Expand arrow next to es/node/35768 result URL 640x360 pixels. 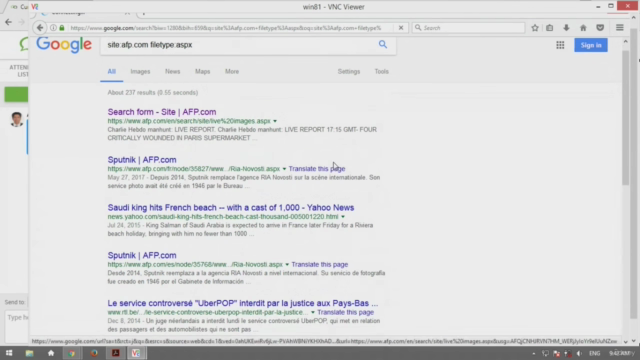[x=287, y=264]
